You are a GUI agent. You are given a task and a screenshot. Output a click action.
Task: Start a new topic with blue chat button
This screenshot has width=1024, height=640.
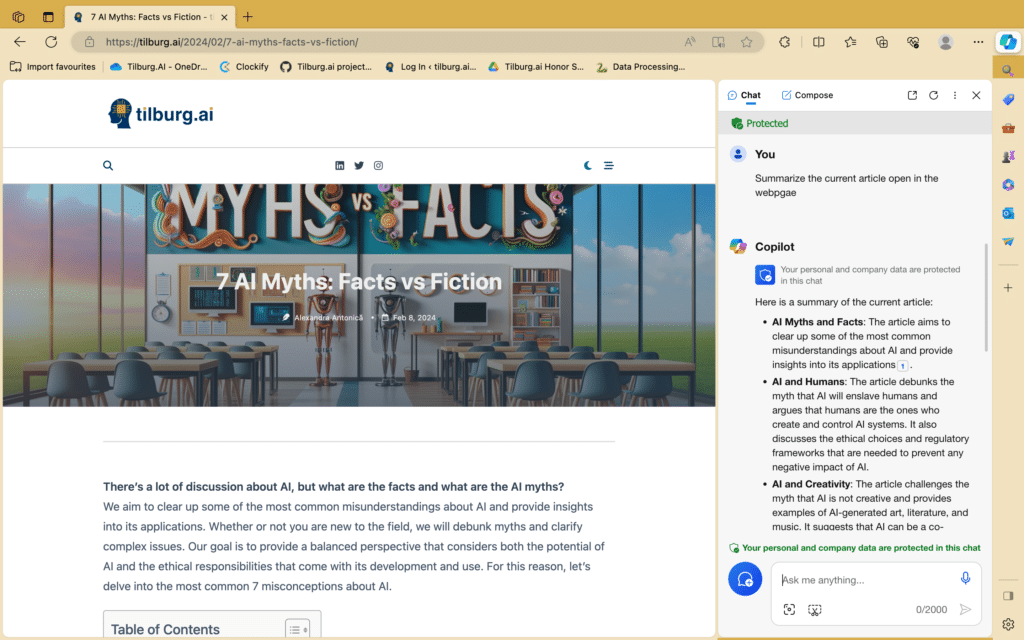745,579
